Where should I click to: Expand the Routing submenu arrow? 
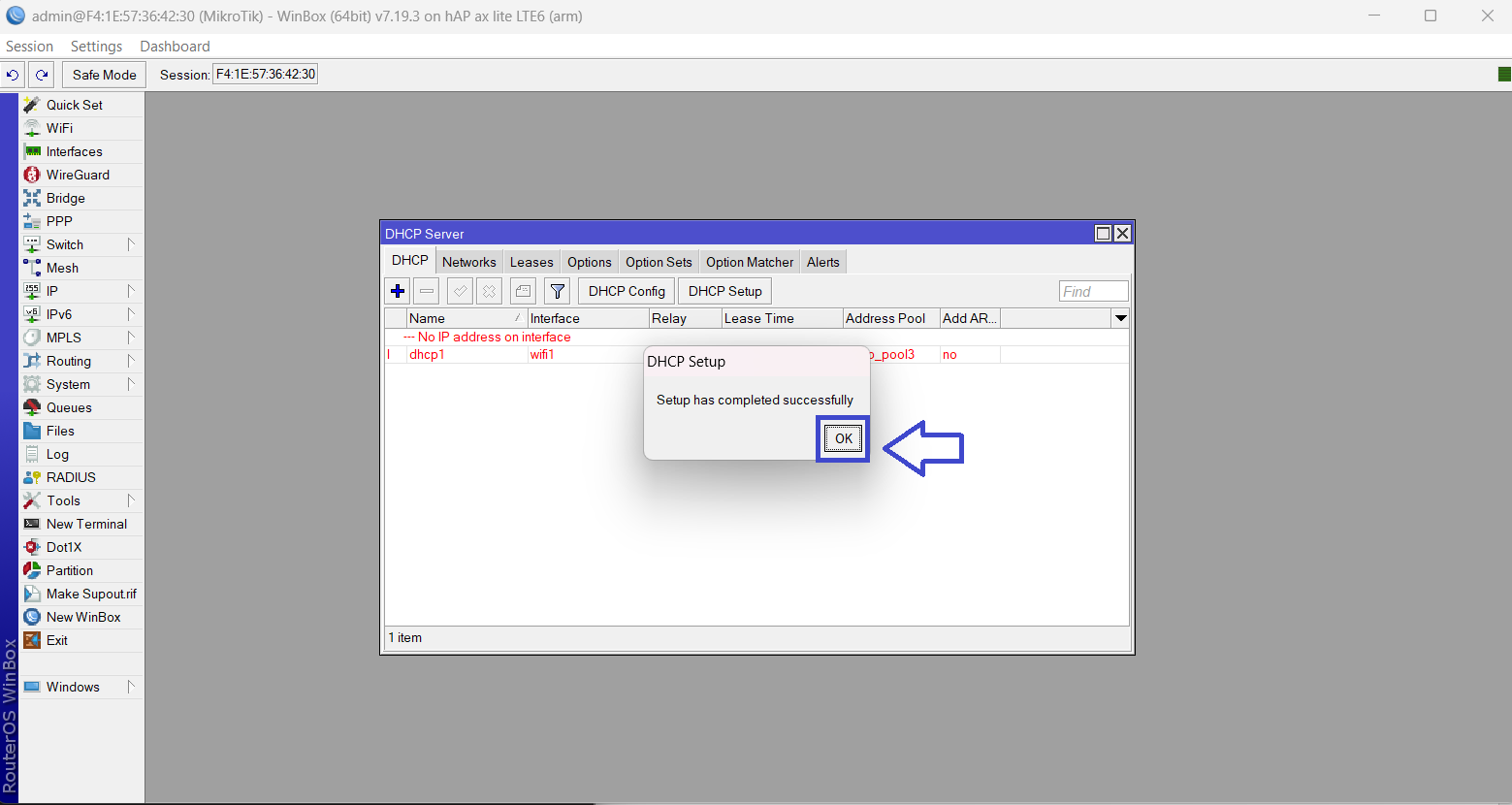tap(131, 361)
